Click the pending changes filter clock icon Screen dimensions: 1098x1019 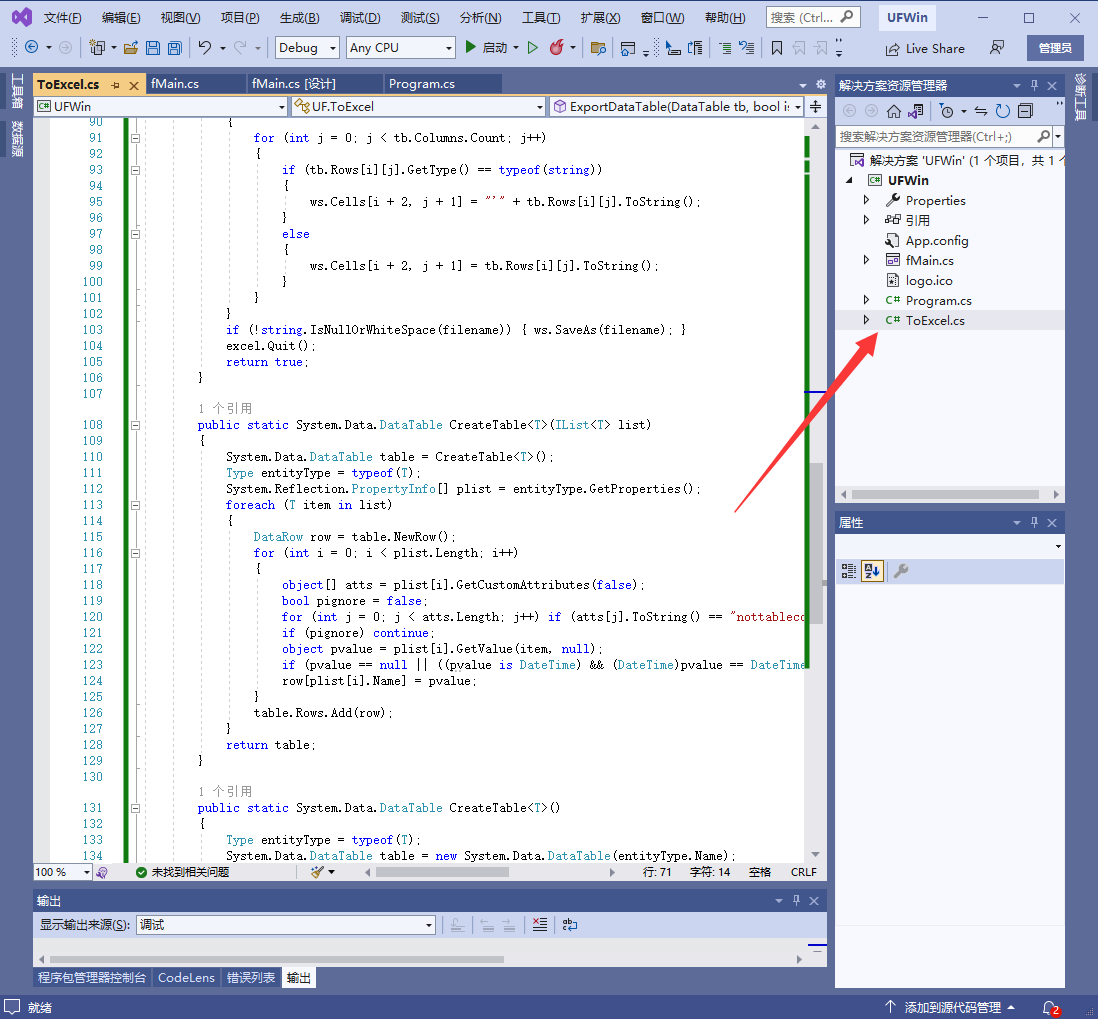tap(947, 111)
